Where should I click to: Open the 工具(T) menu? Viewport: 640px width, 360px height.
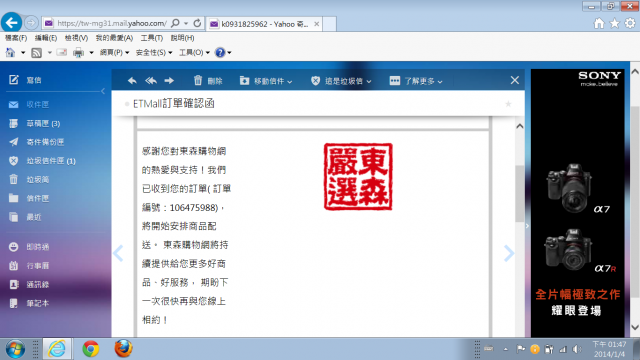click(152, 38)
